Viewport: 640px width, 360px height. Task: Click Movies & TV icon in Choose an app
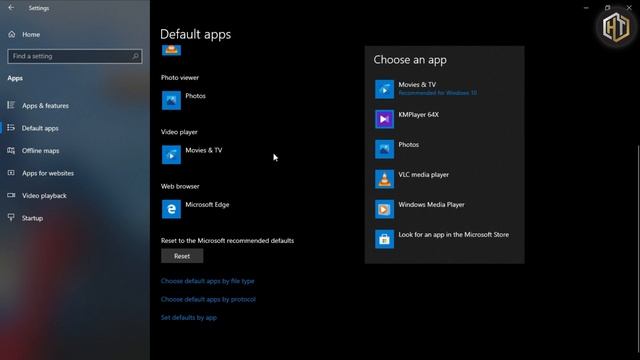(x=384, y=89)
